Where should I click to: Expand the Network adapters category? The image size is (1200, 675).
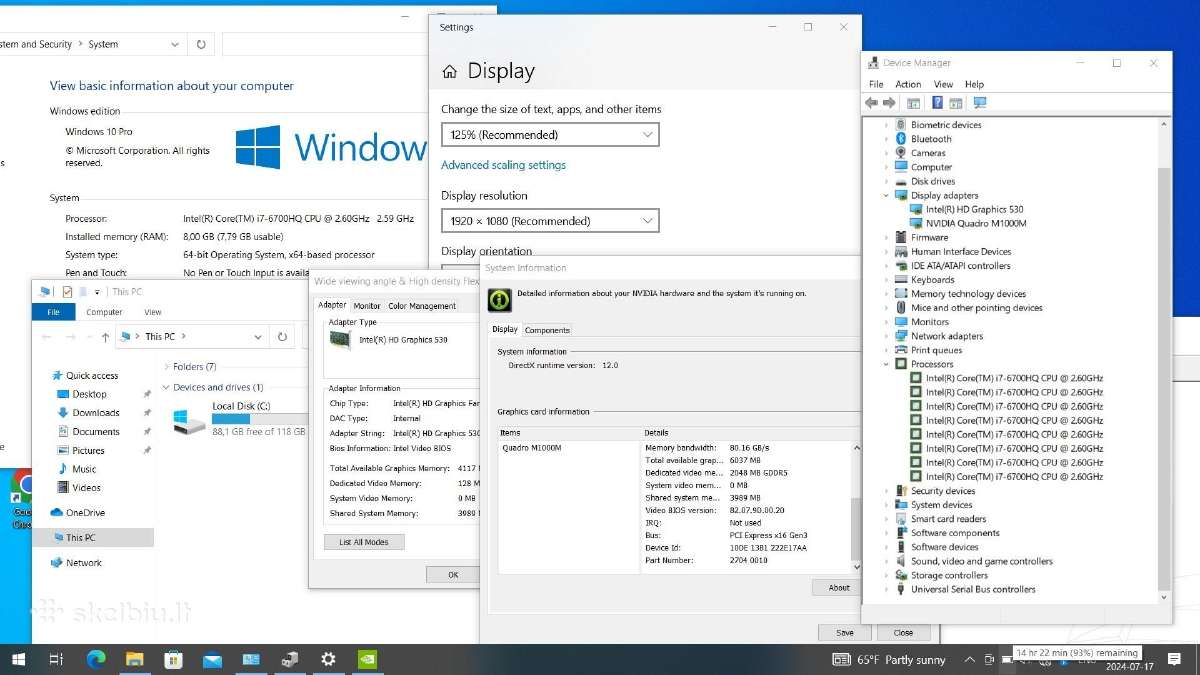point(886,337)
